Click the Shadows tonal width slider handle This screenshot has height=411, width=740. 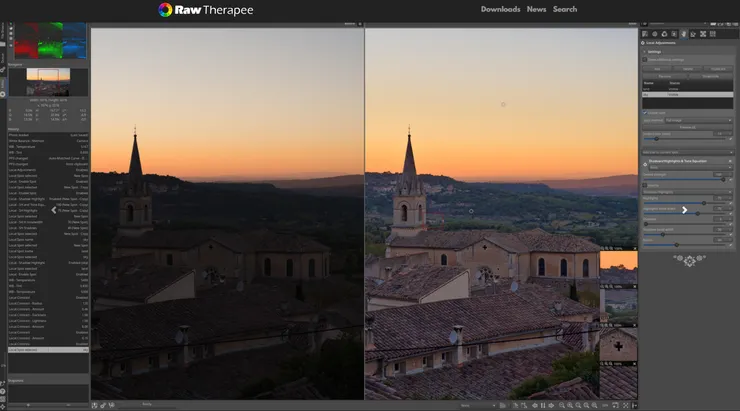tap(663, 235)
